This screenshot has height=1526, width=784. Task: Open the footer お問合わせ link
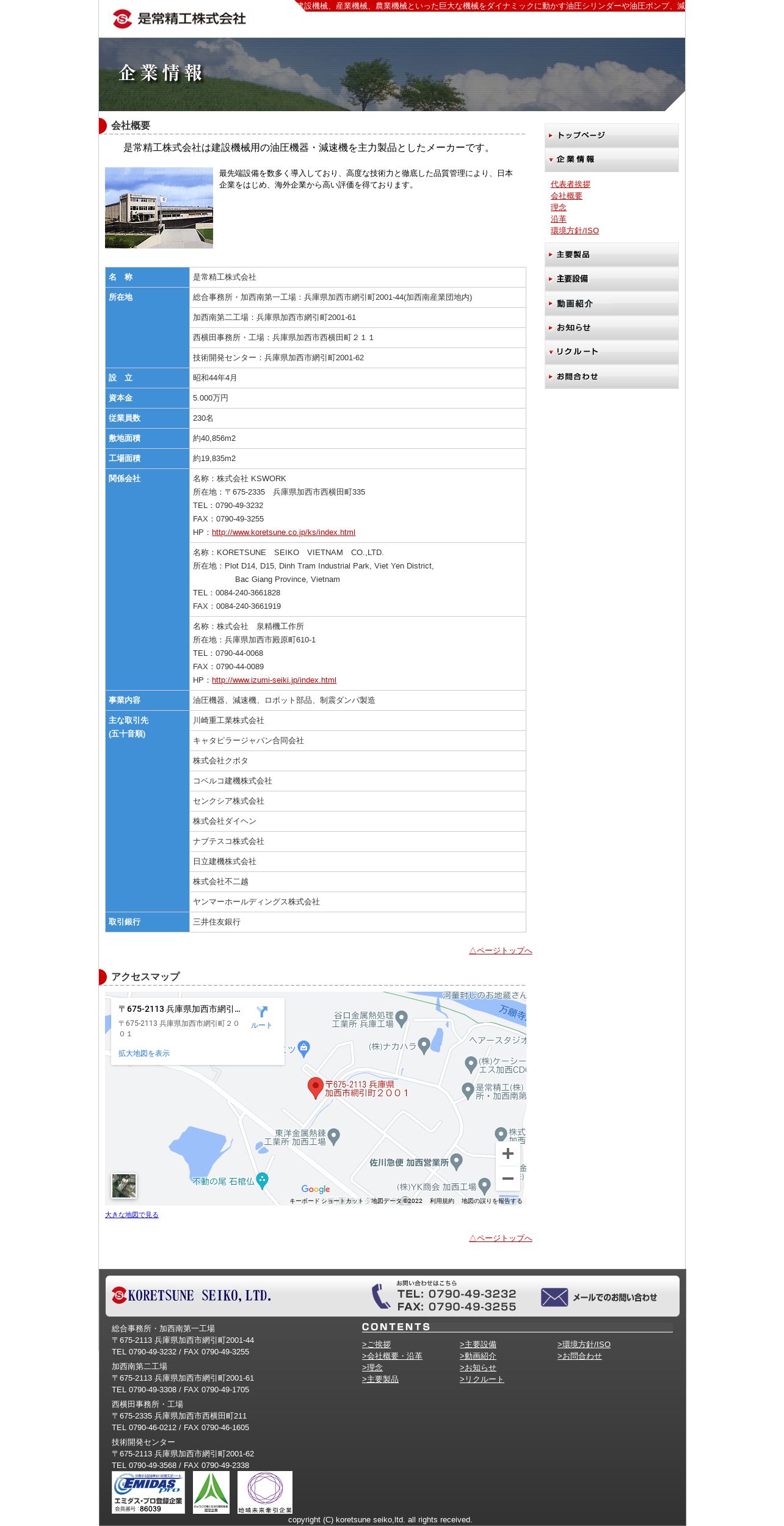pos(579,1356)
